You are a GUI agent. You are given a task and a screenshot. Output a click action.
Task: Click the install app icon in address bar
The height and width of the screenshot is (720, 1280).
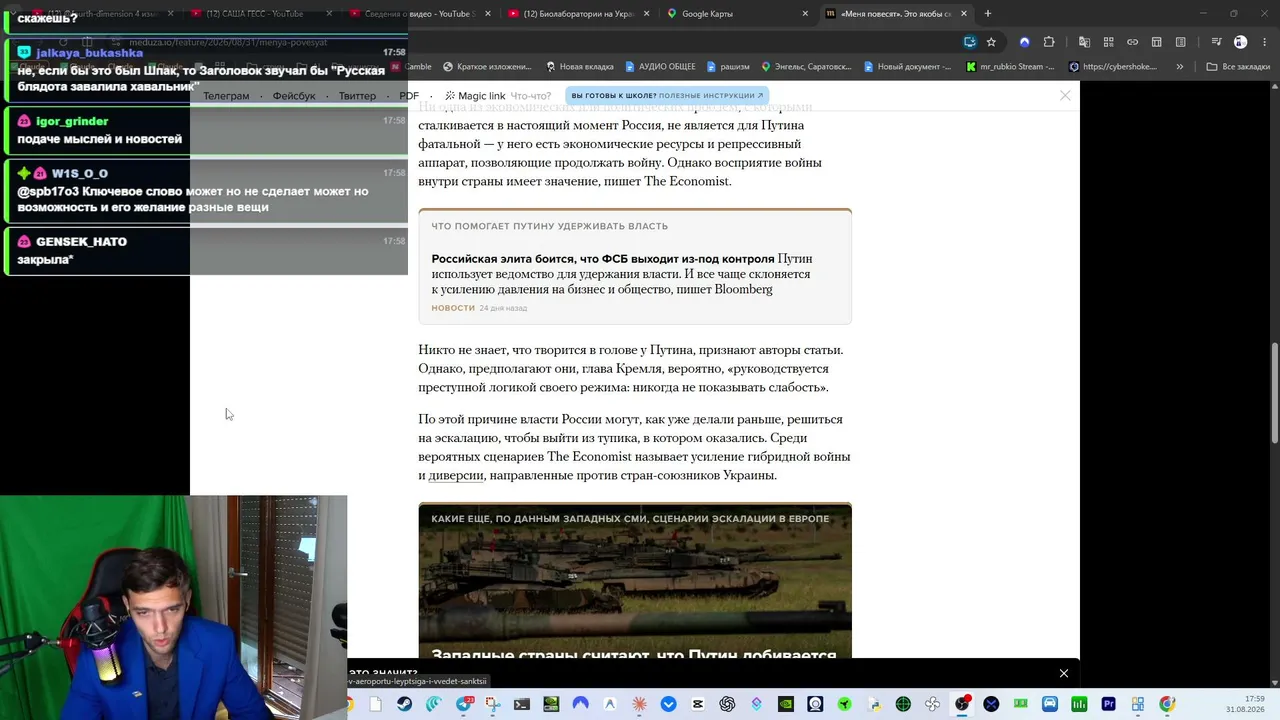970,42
